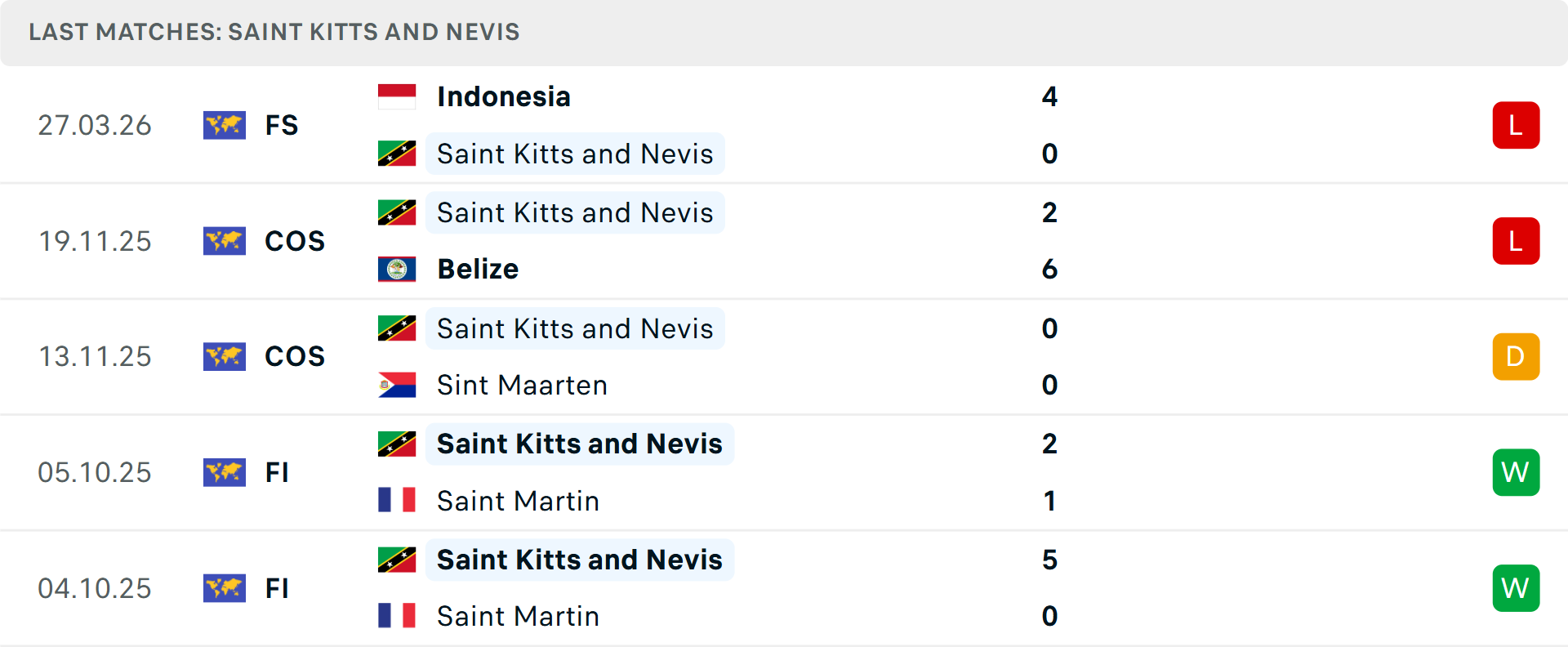1568x647 pixels.
Task: Open the Belize team link
Action: click(478, 269)
